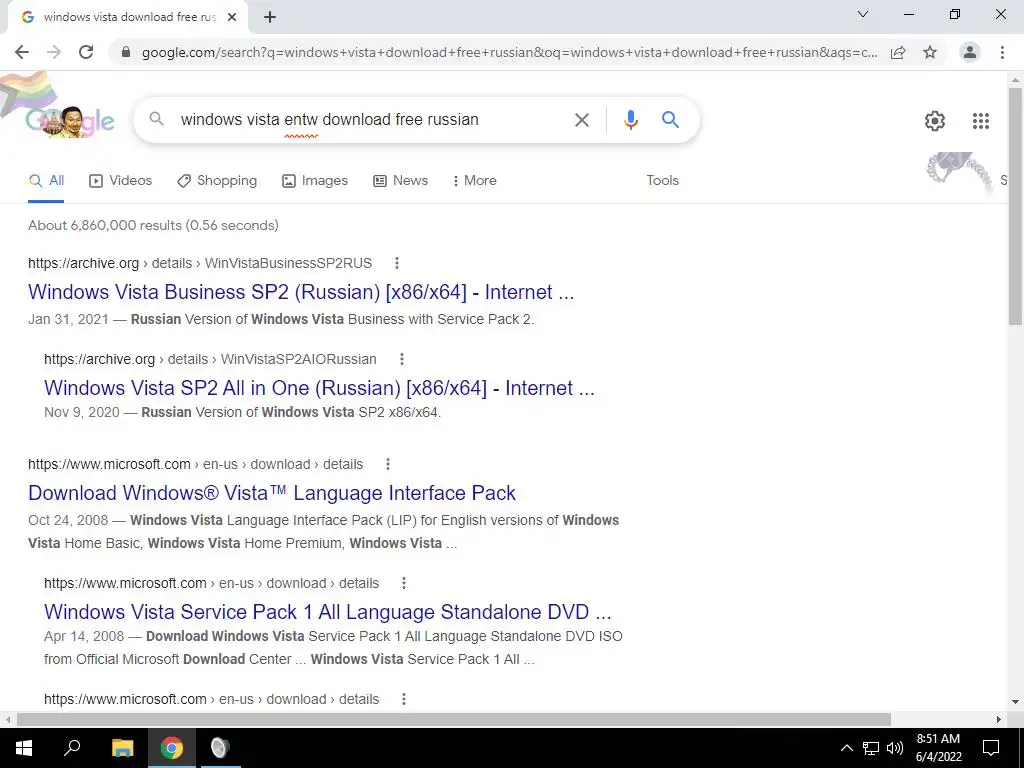The image size is (1024, 768).
Task: Switch to Images results
Action: tap(315, 181)
